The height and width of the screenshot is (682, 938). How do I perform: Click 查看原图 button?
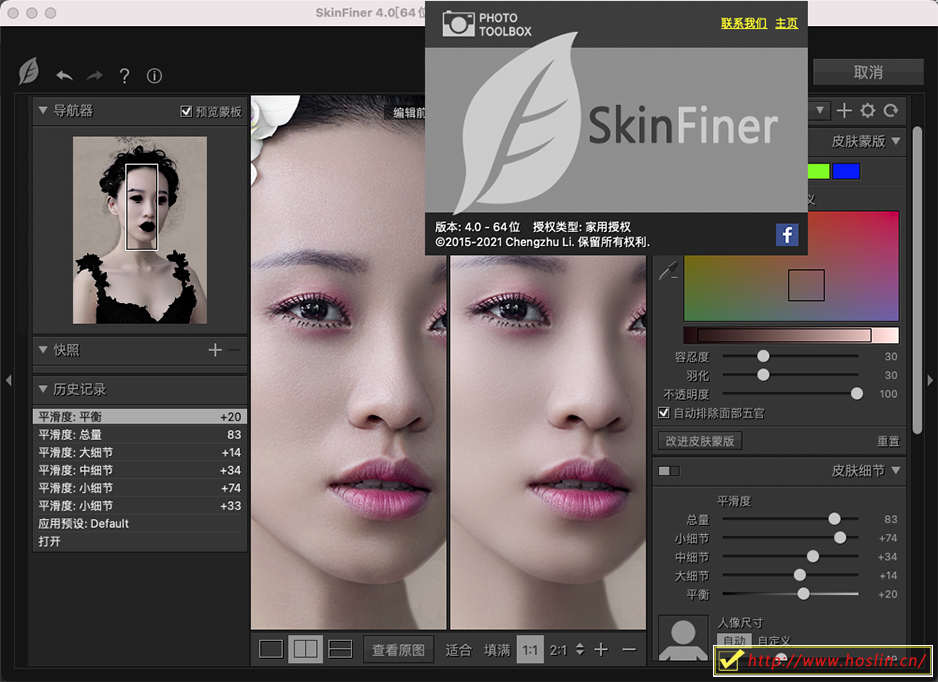398,650
